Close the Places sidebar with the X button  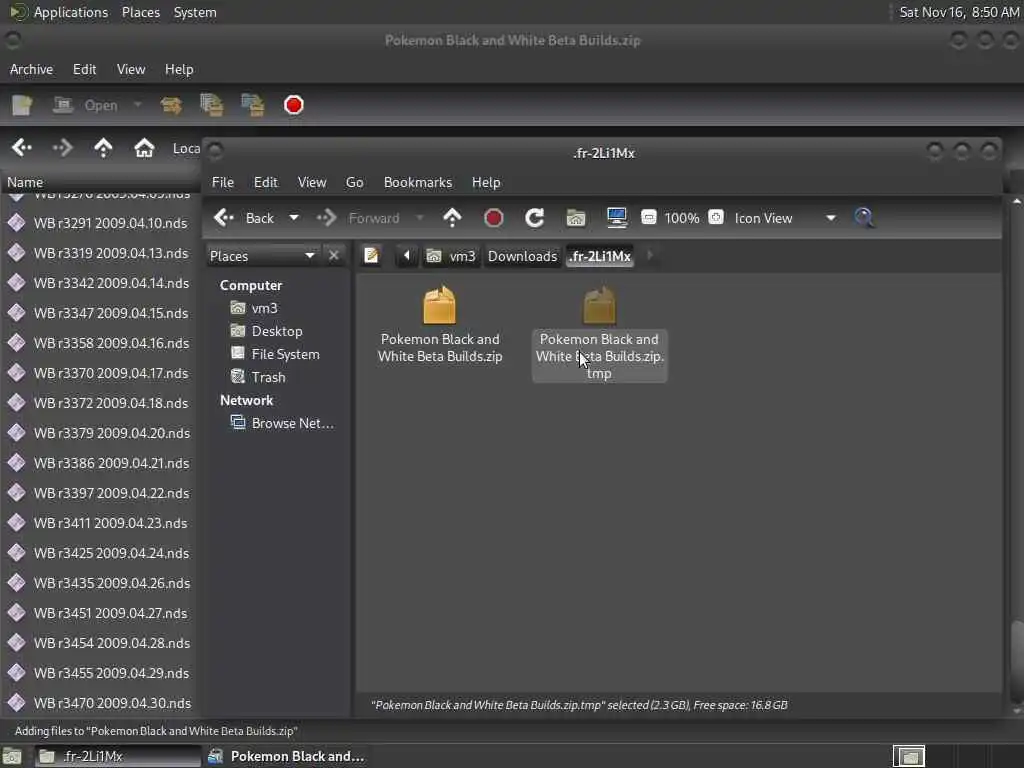pos(334,255)
